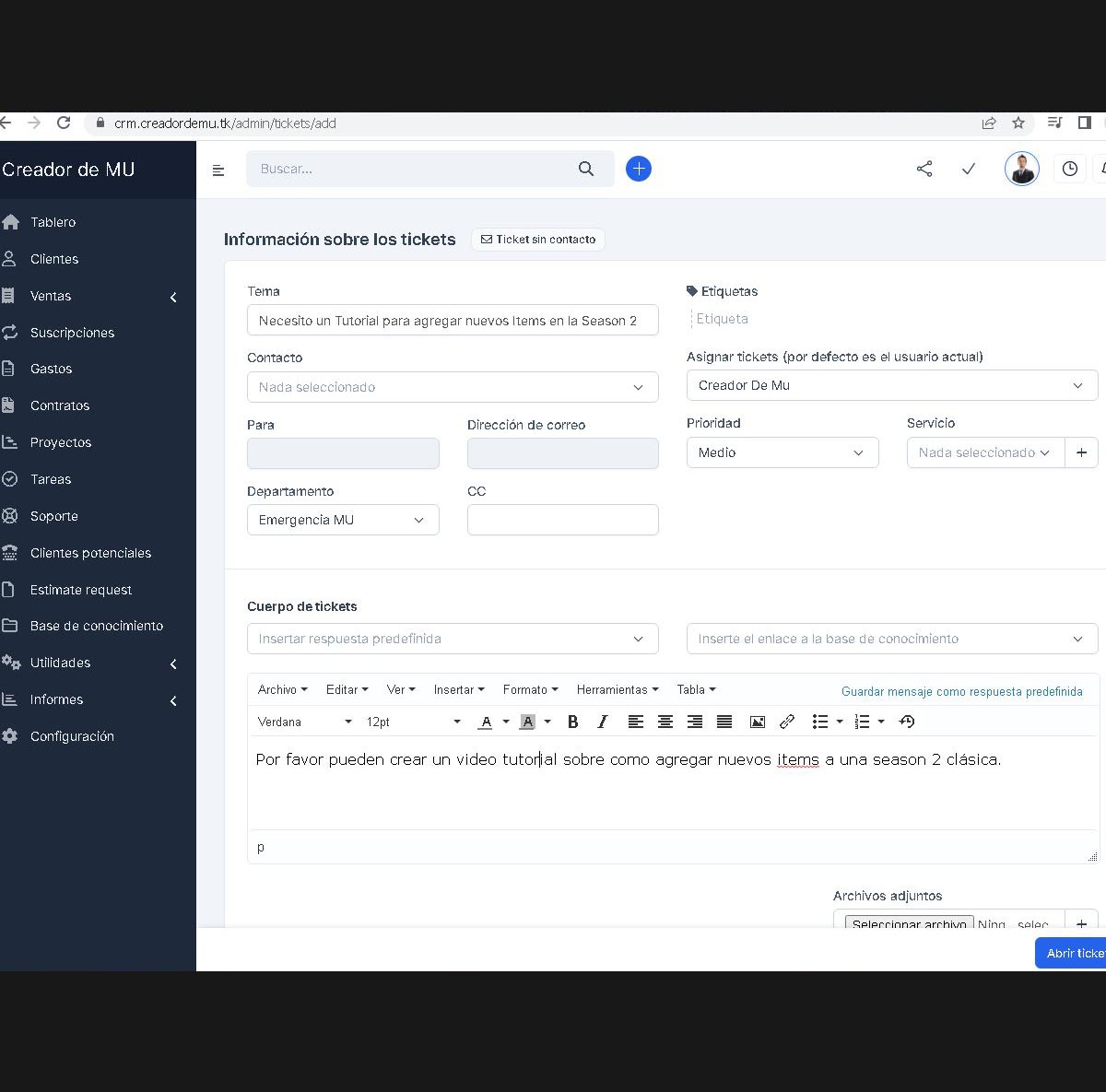1106x1092 pixels.
Task: Click the Tema subject input field
Action: (453, 320)
